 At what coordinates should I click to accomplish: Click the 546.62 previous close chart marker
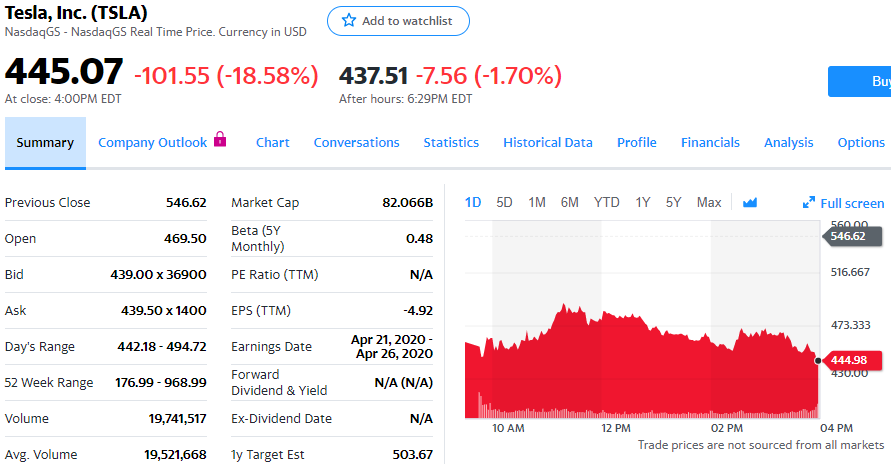(852, 236)
